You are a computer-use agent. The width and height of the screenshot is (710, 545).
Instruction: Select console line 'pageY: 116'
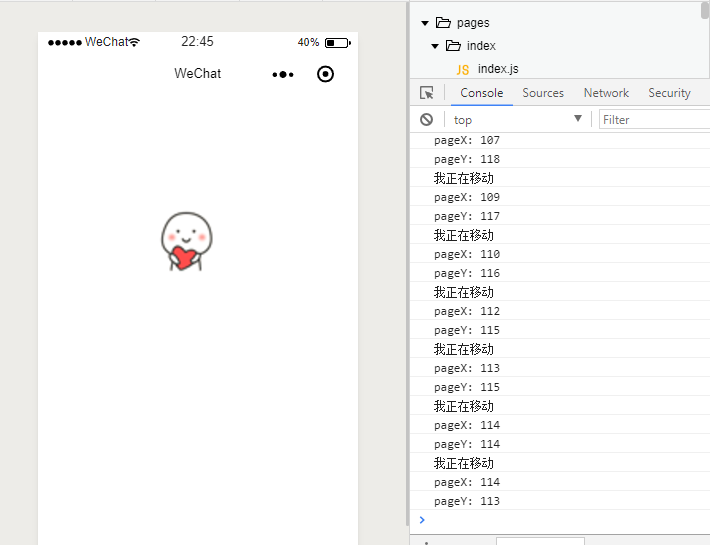pos(467,273)
